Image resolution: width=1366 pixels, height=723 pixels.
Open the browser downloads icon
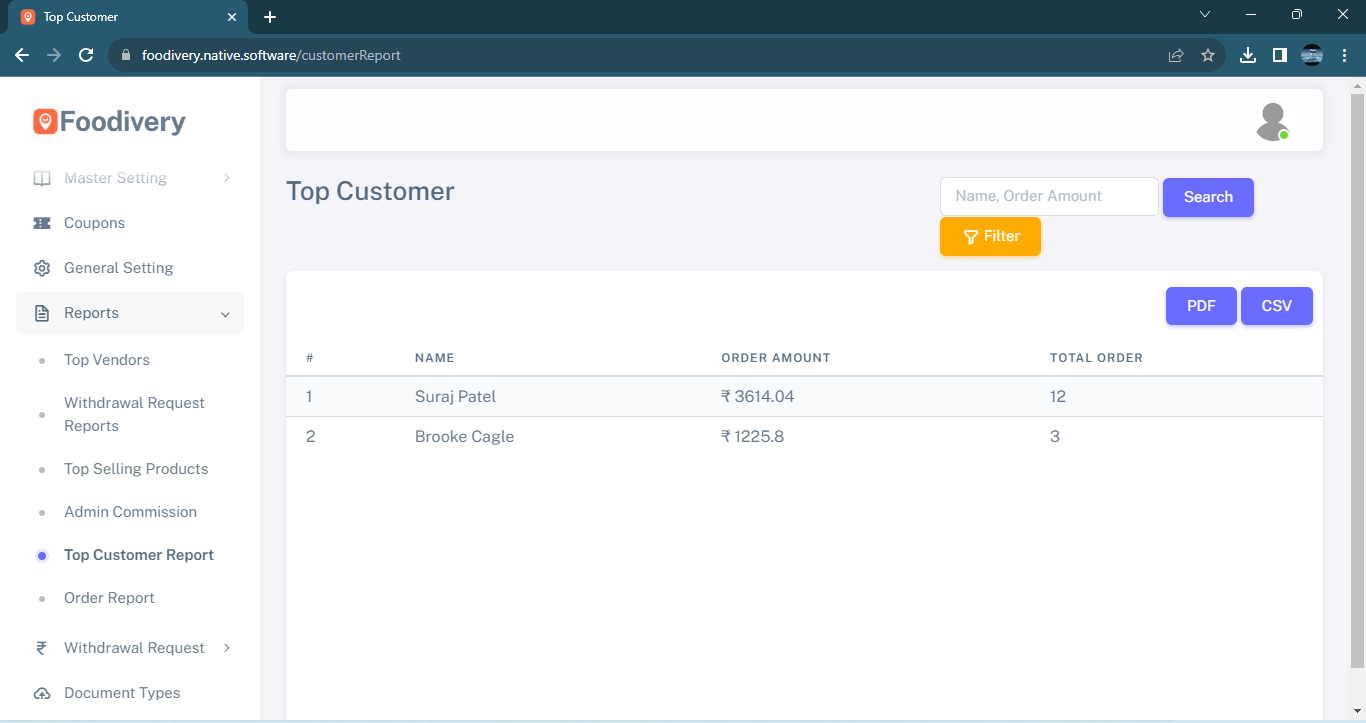pos(1248,55)
